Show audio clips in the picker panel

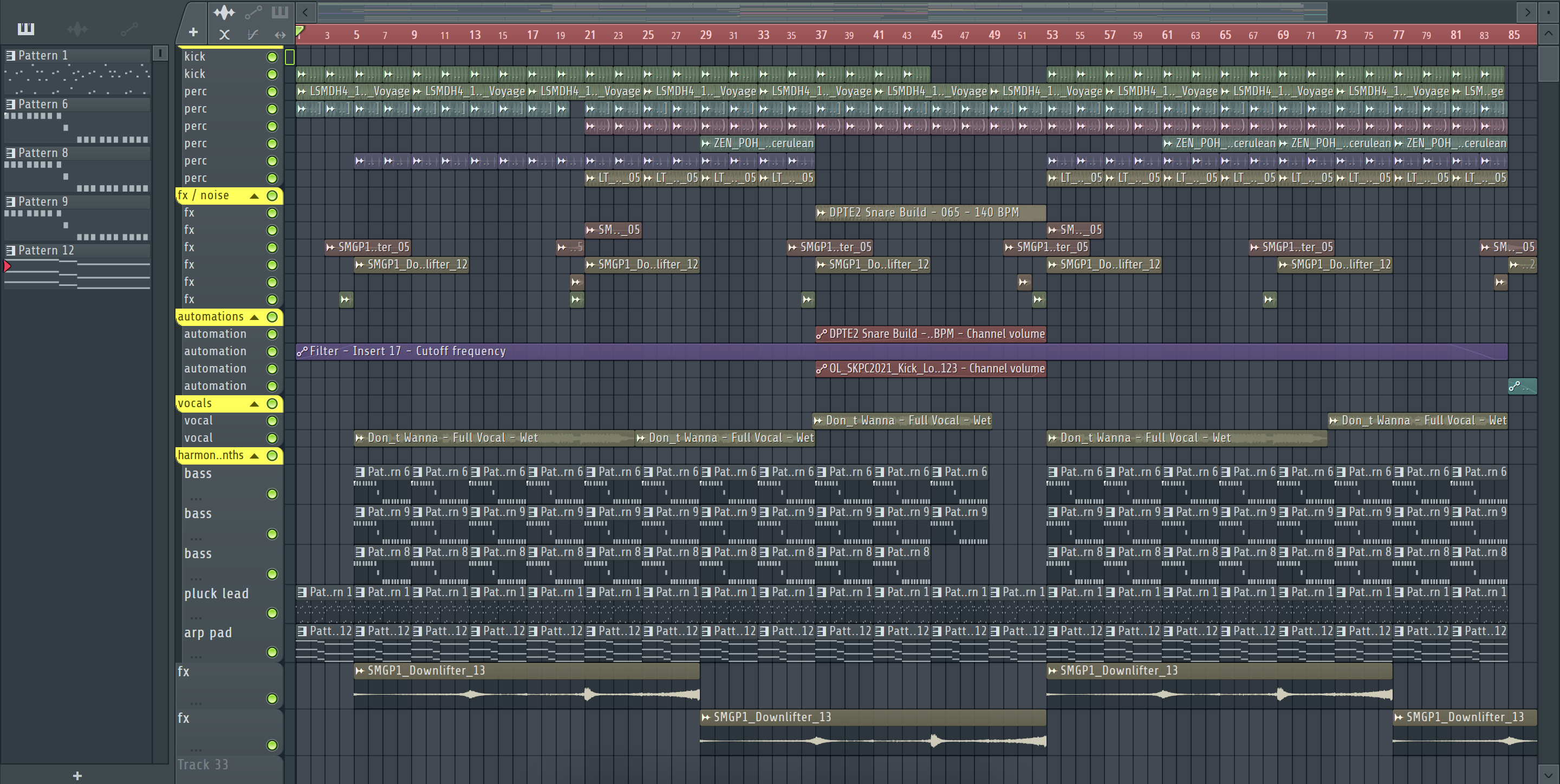click(x=77, y=29)
